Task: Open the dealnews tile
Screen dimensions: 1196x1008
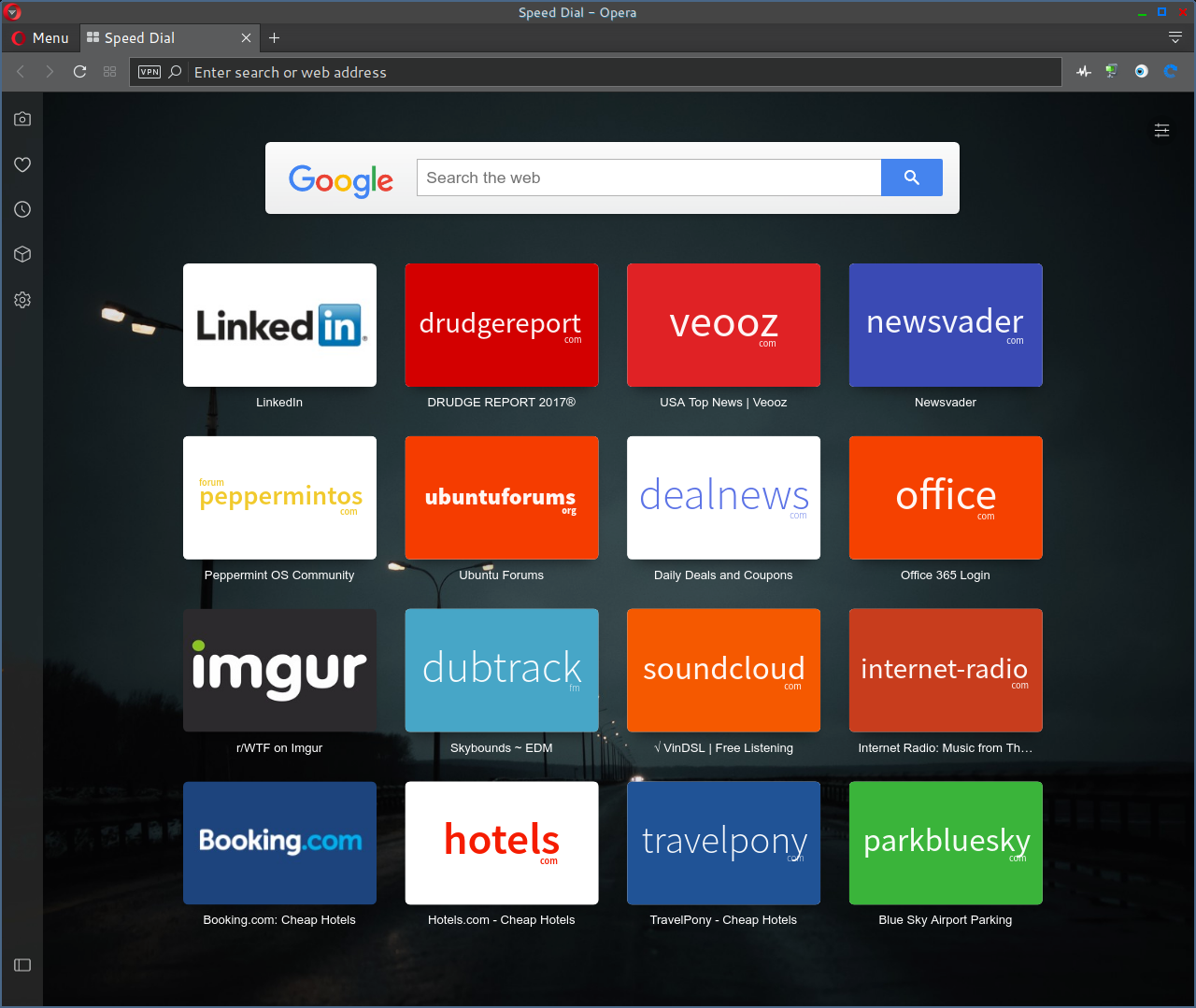Action: pos(723,498)
